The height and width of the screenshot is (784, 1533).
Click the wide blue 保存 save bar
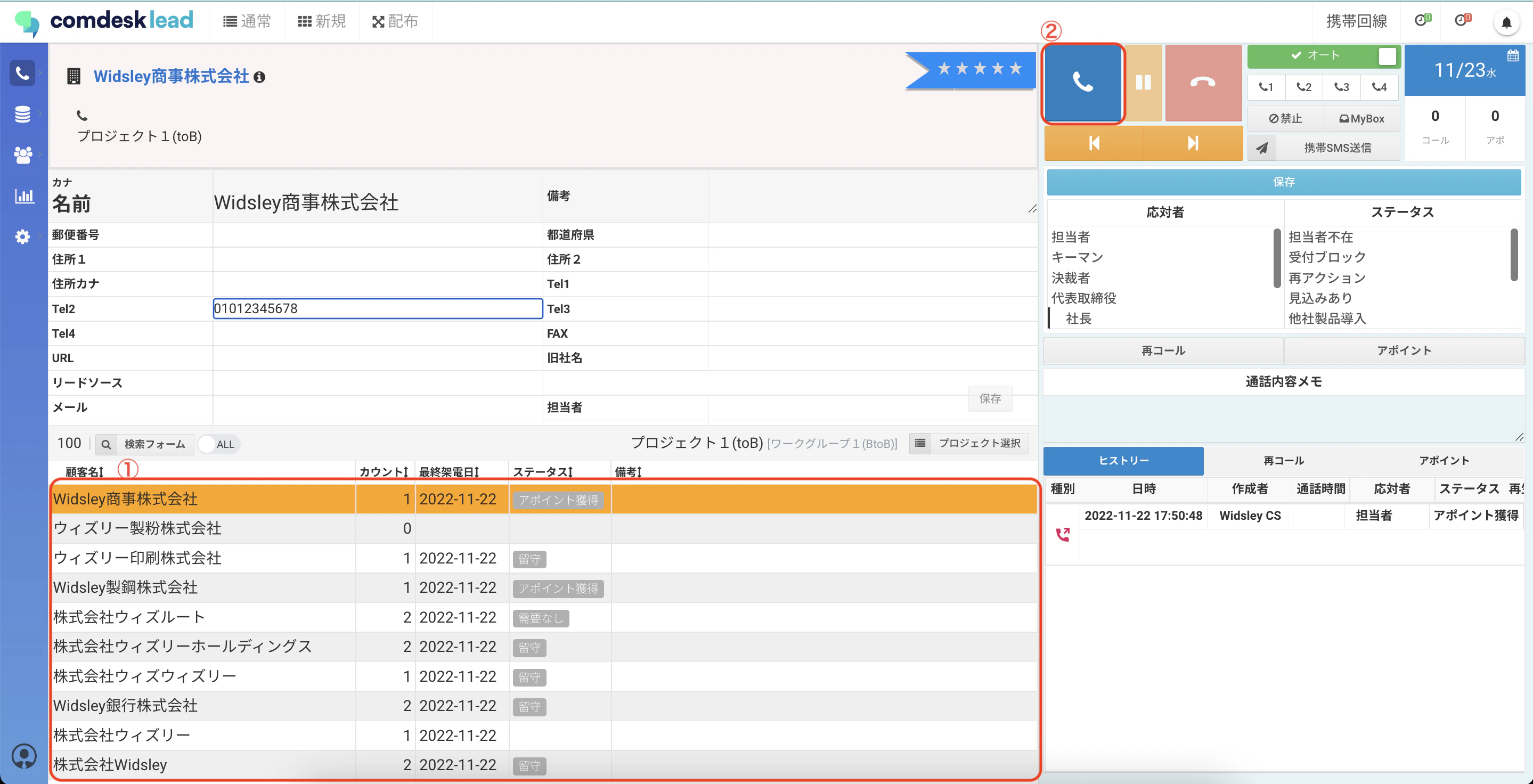[x=1284, y=182]
